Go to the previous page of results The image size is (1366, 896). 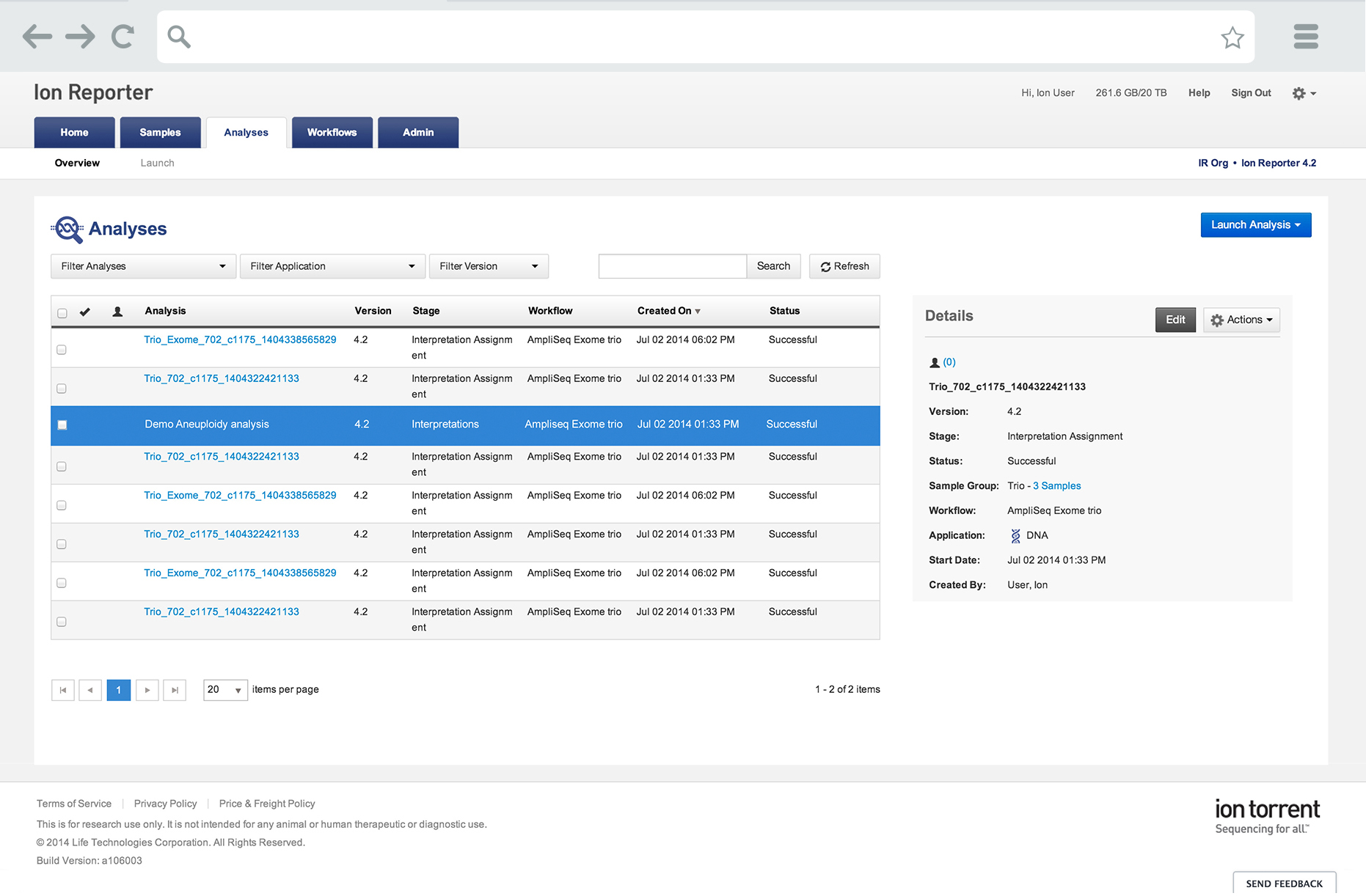(x=90, y=690)
